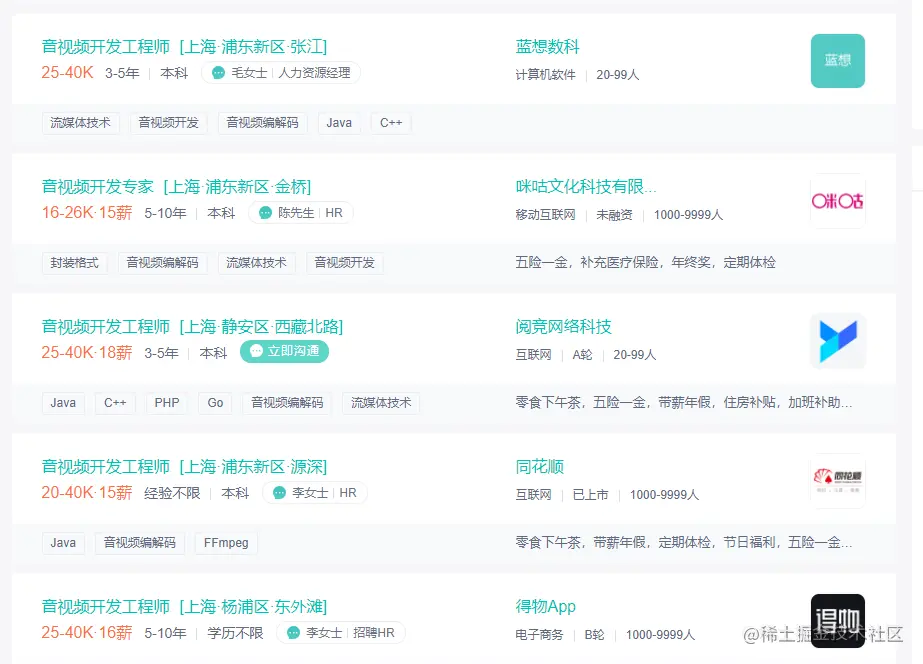Open 音视频开发工程师 job in 源深

coord(184,467)
